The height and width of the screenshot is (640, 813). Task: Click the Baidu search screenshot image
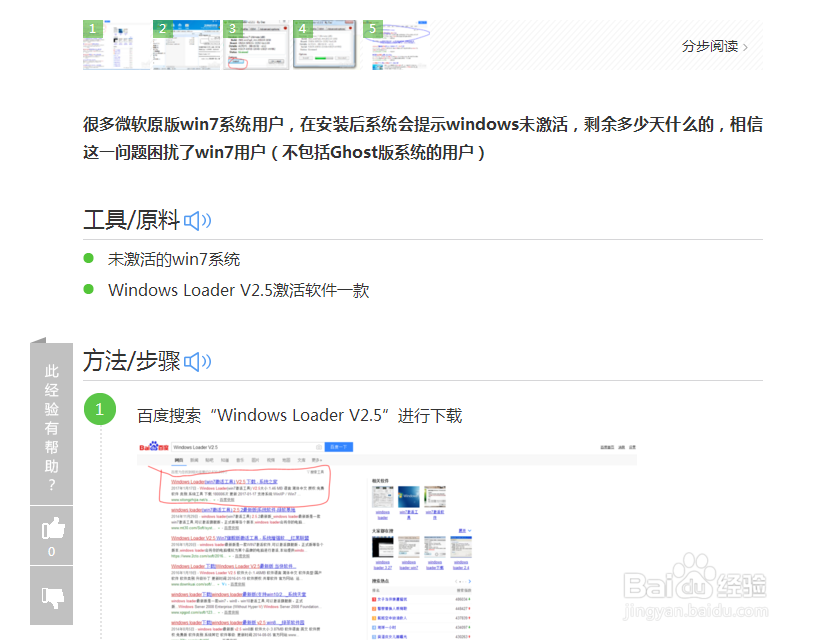387,539
